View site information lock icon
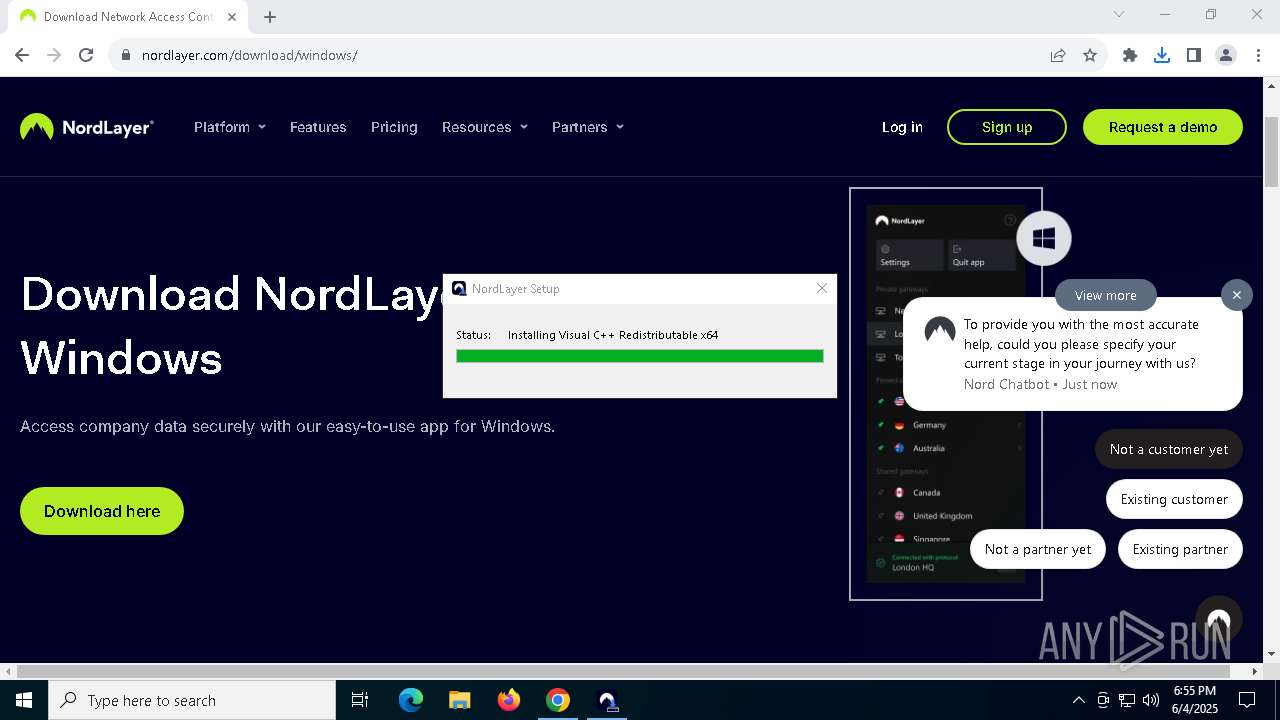This screenshot has width=1280, height=720. click(126, 55)
